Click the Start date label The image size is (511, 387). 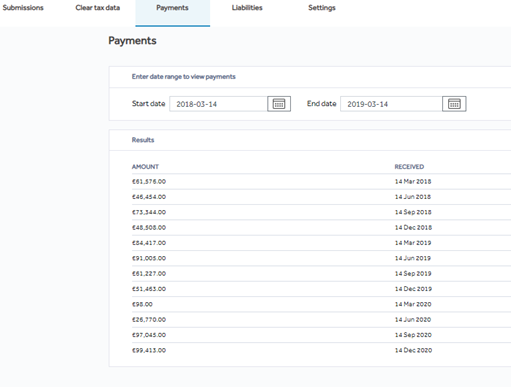[x=149, y=104]
